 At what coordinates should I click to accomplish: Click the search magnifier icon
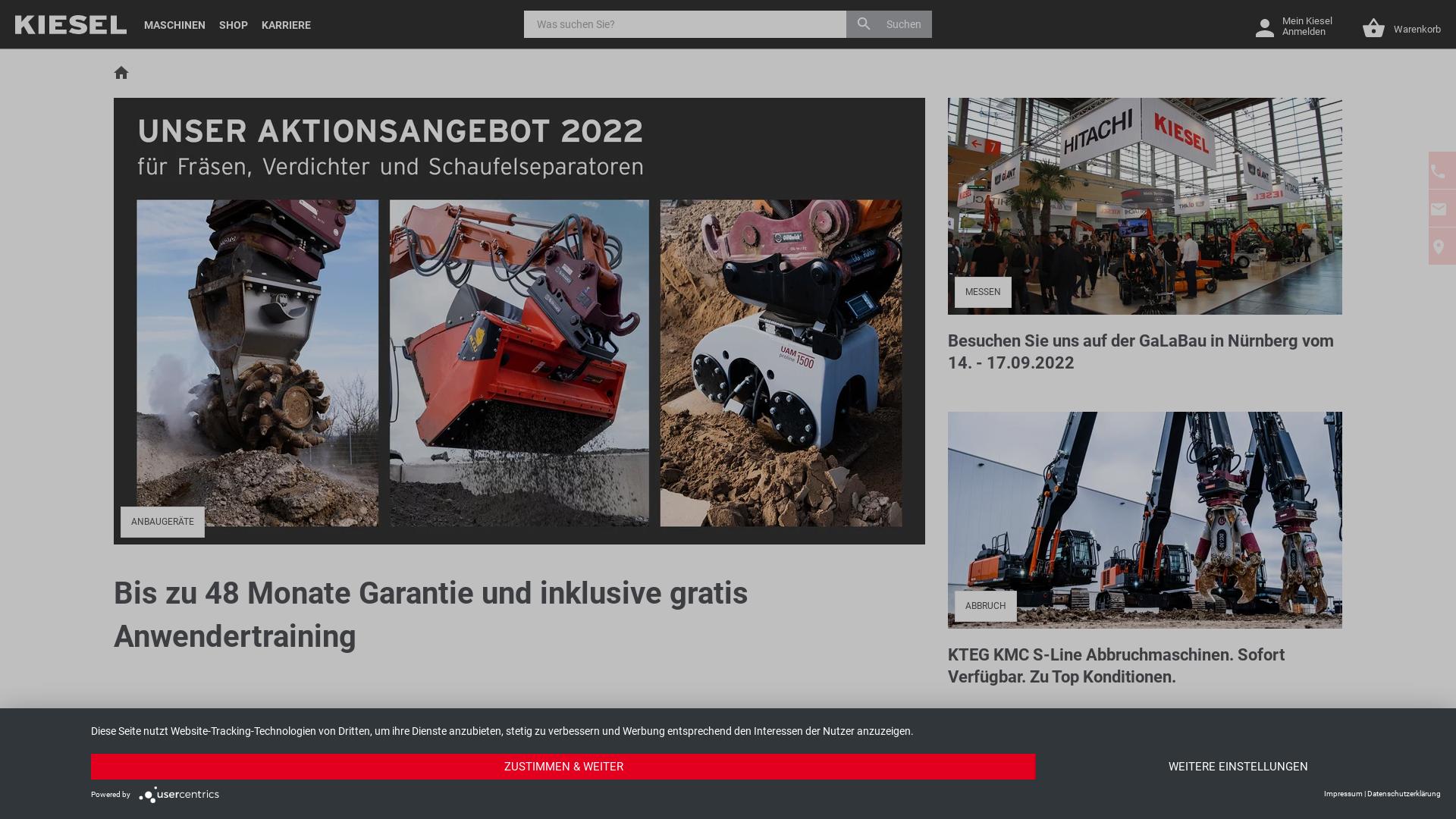click(863, 24)
